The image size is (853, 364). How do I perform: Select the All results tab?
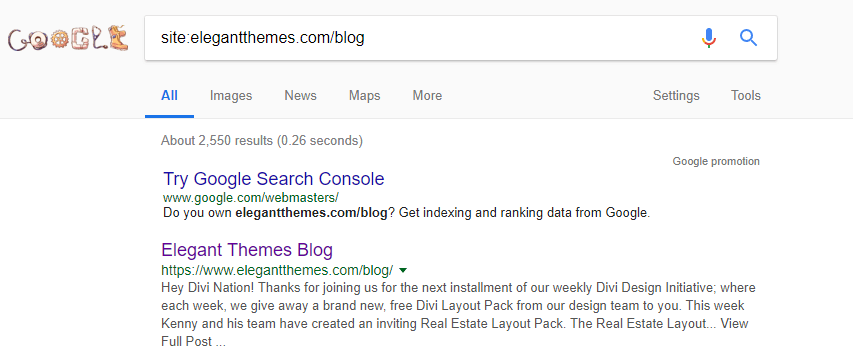[169, 96]
